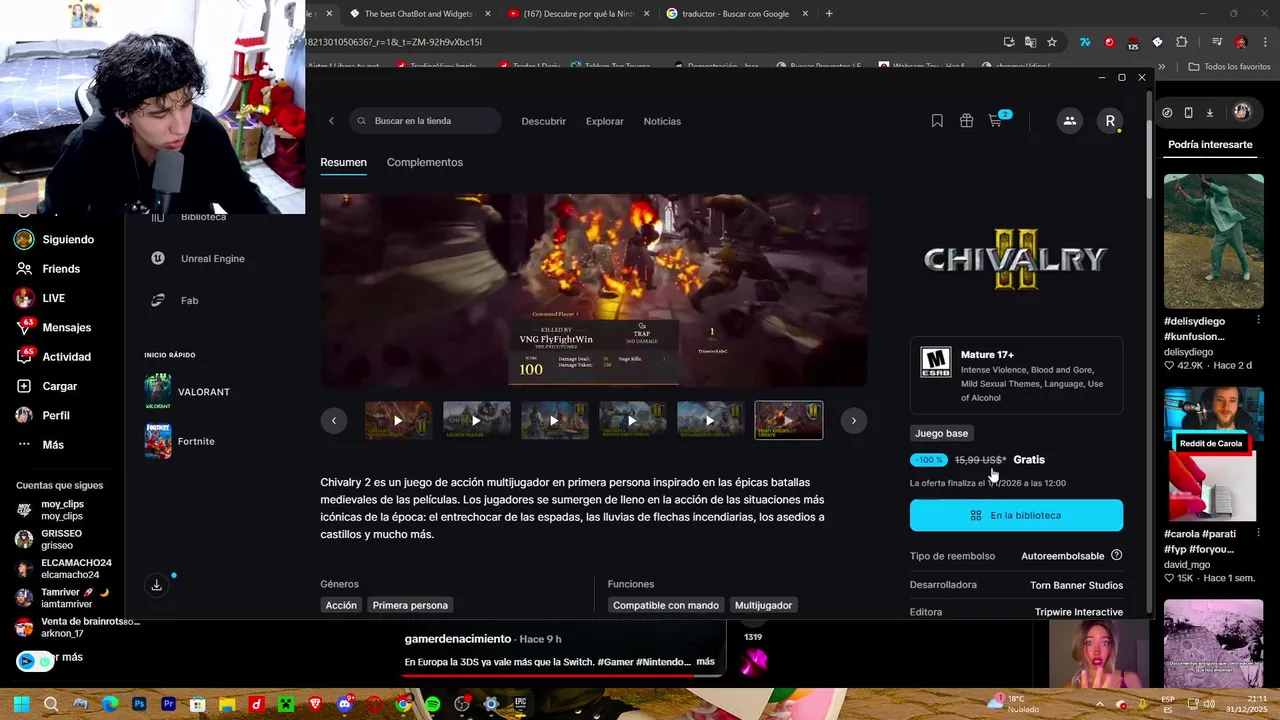The height and width of the screenshot is (720, 1280).
Task: Select the 'Primera persona' genre tag
Action: pos(410,605)
